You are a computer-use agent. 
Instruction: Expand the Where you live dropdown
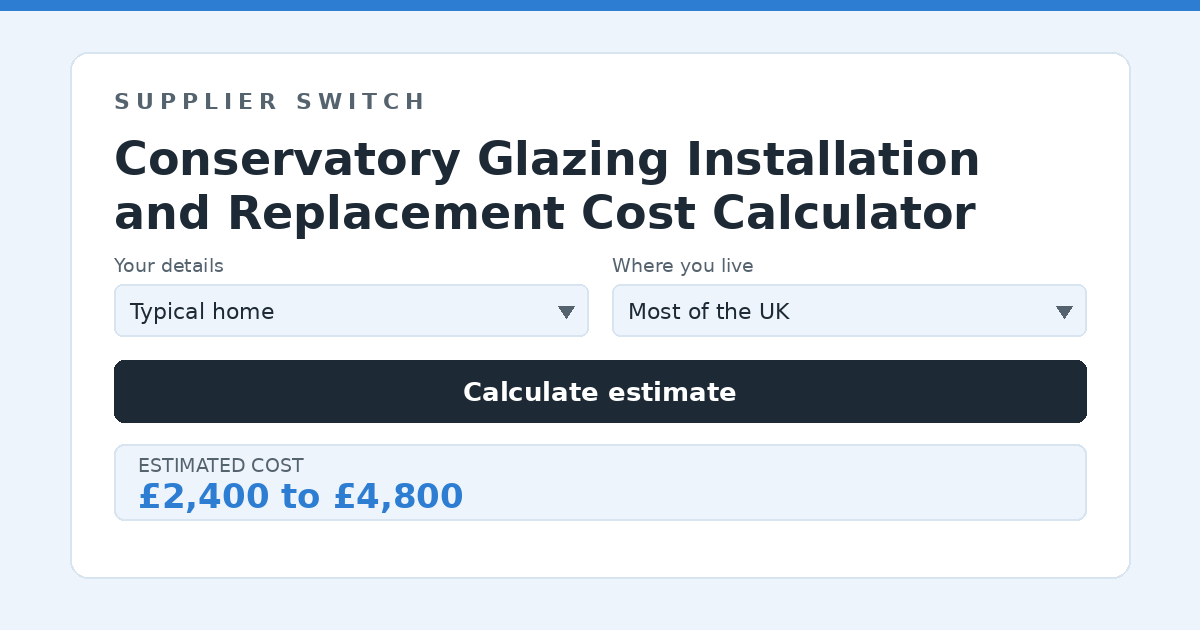click(849, 311)
